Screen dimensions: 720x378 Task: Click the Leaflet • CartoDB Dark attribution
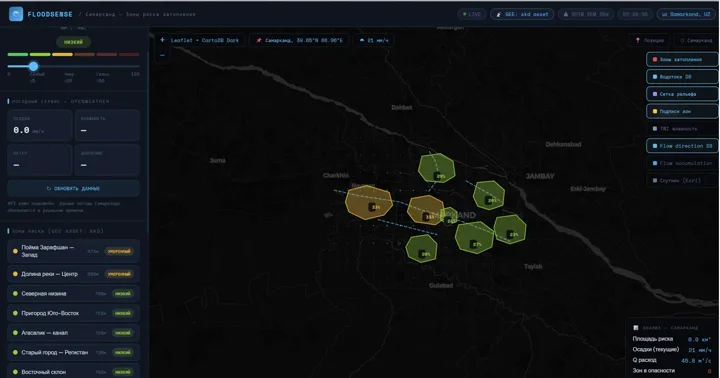tap(205, 40)
